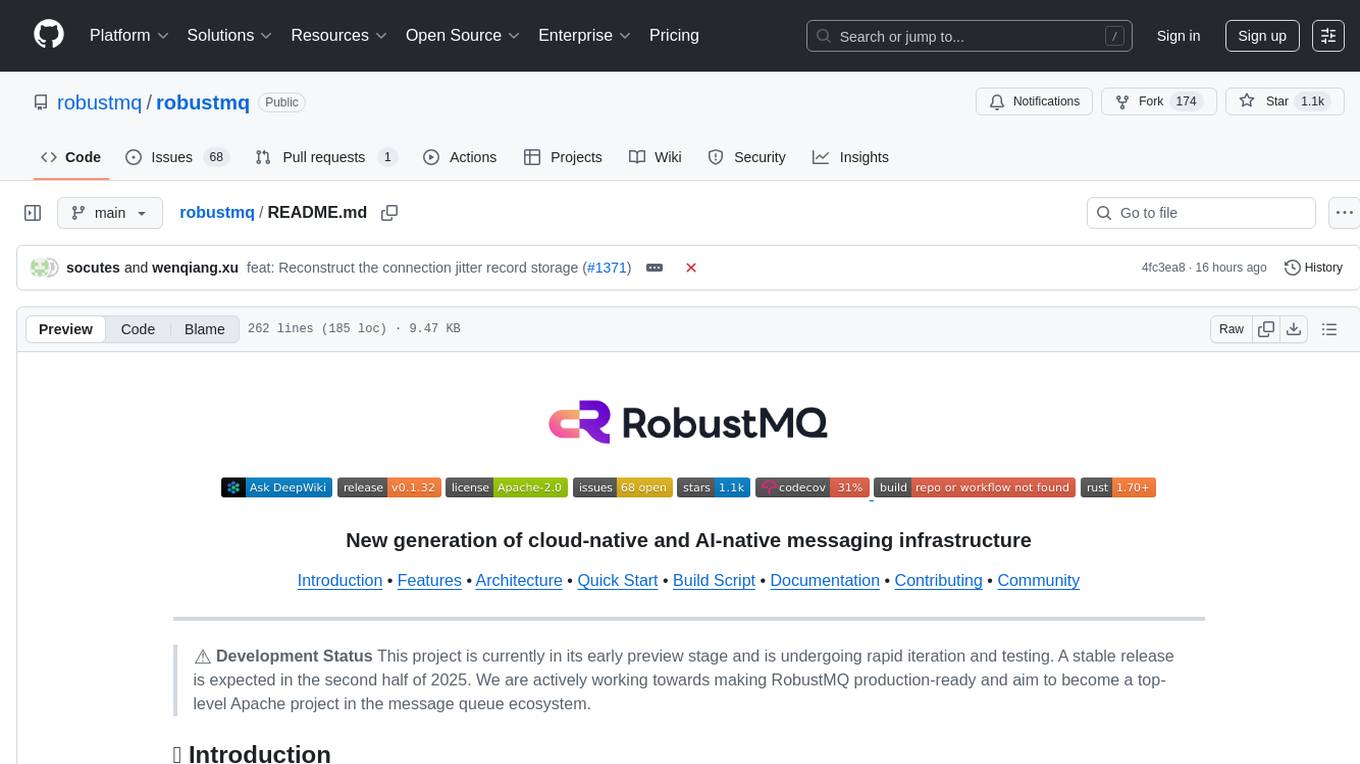
Task: Switch to the Code tab
Action: click(71, 157)
